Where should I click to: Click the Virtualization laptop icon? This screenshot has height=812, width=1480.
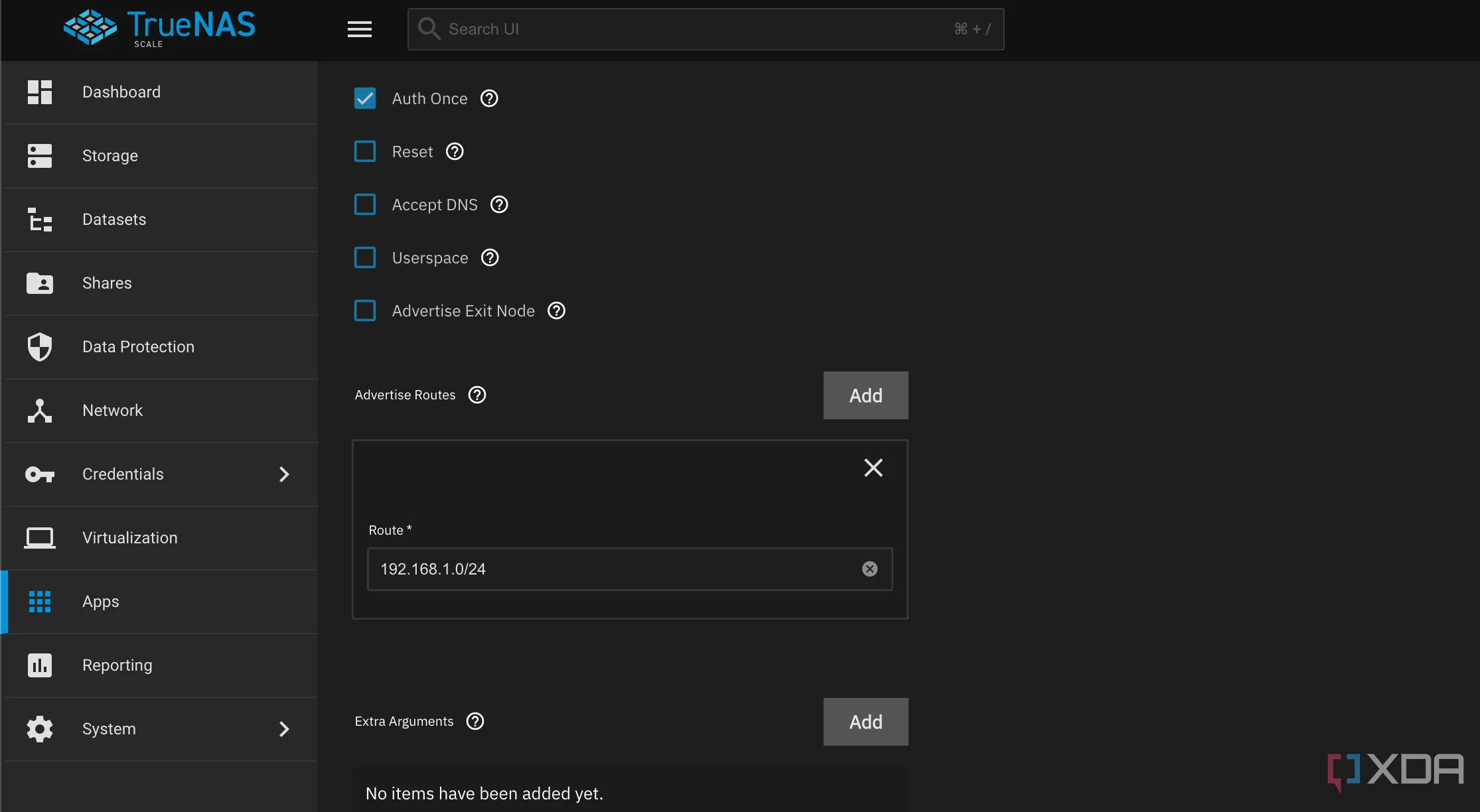pos(40,538)
